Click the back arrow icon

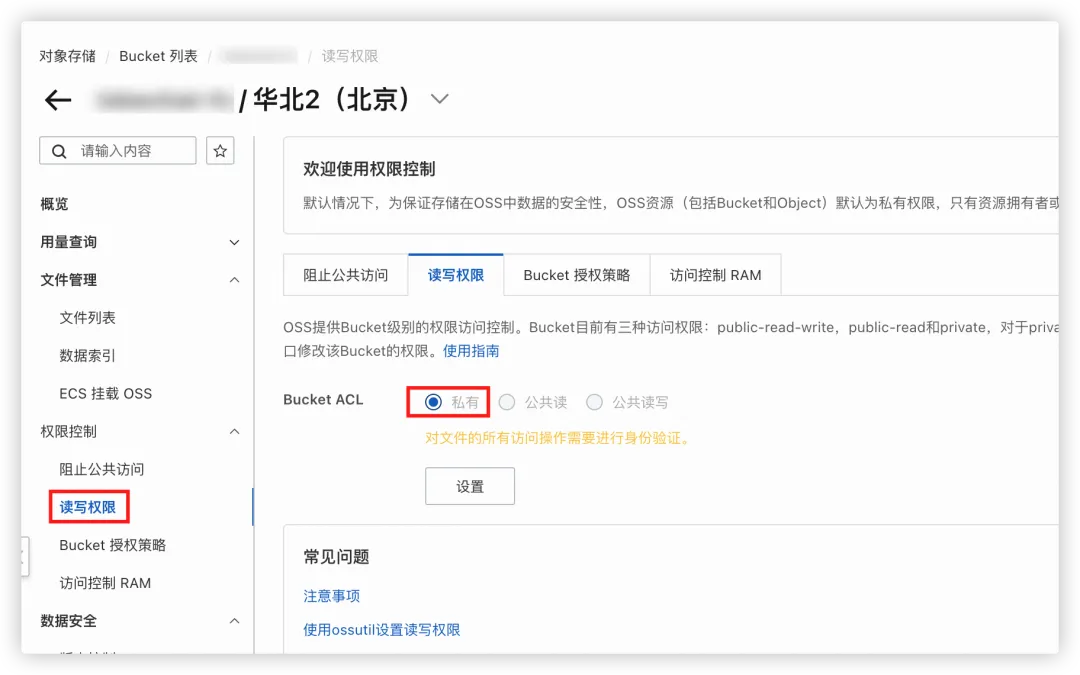click(x=58, y=101)
